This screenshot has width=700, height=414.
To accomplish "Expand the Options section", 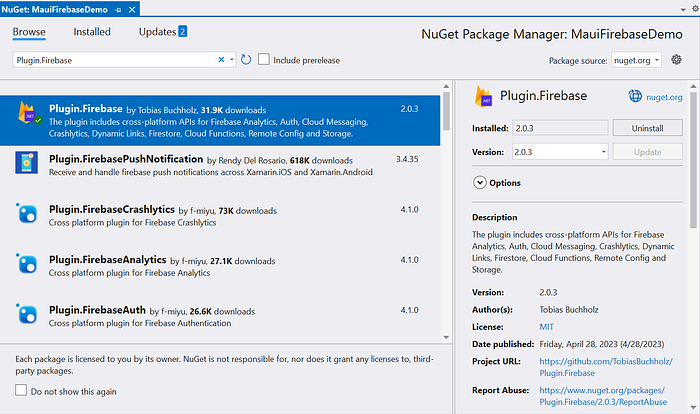I will [x=479, y=183].
